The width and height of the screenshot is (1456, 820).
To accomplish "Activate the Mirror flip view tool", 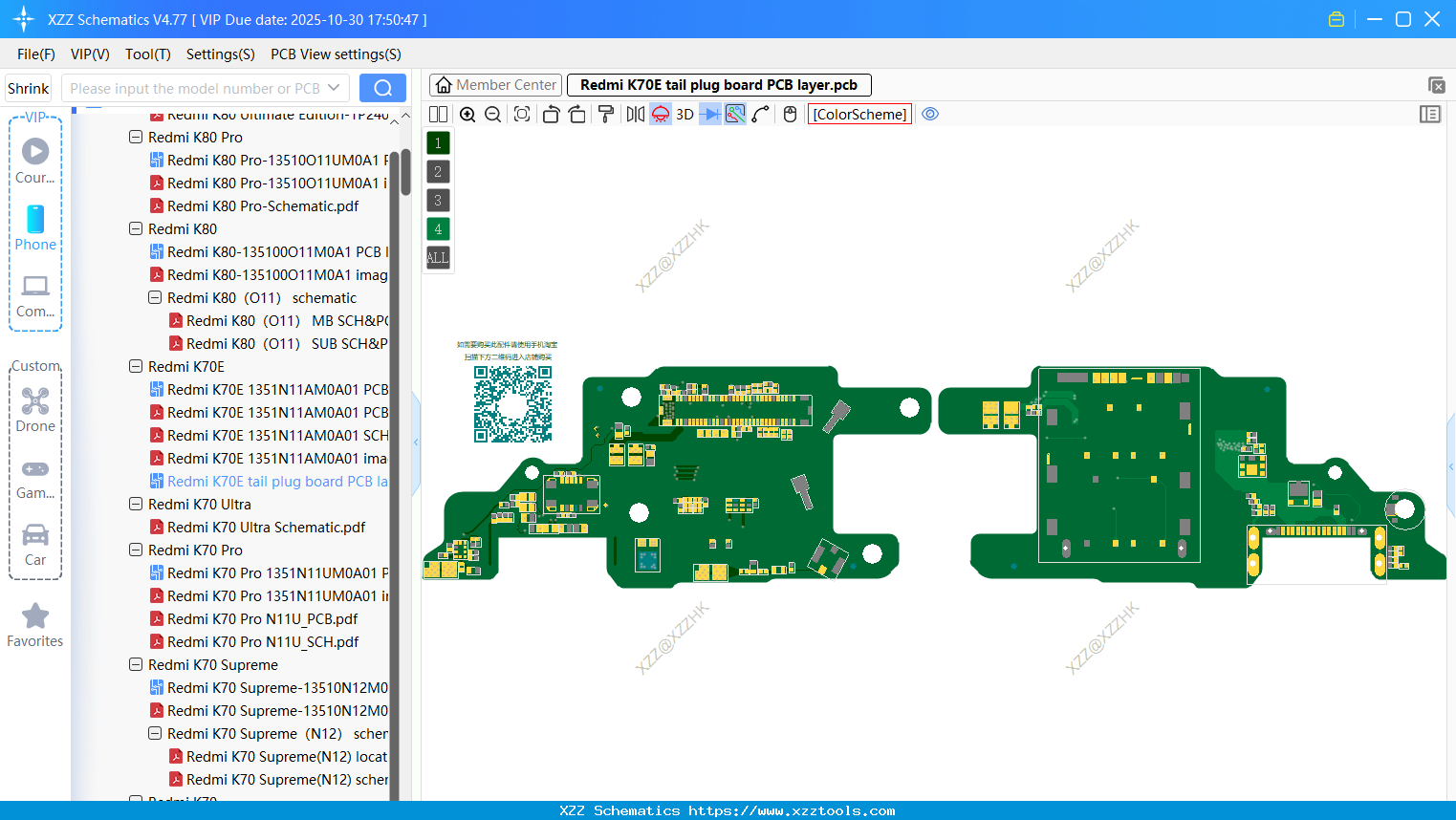I will click(635, 114).
